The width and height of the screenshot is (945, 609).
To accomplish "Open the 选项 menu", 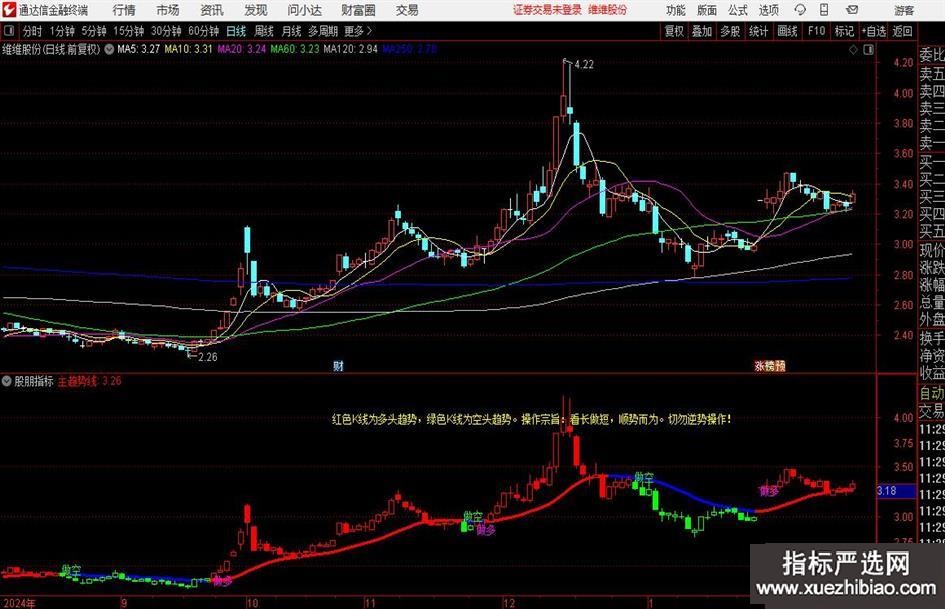I will pyautogui.click(x=768, y=10).
